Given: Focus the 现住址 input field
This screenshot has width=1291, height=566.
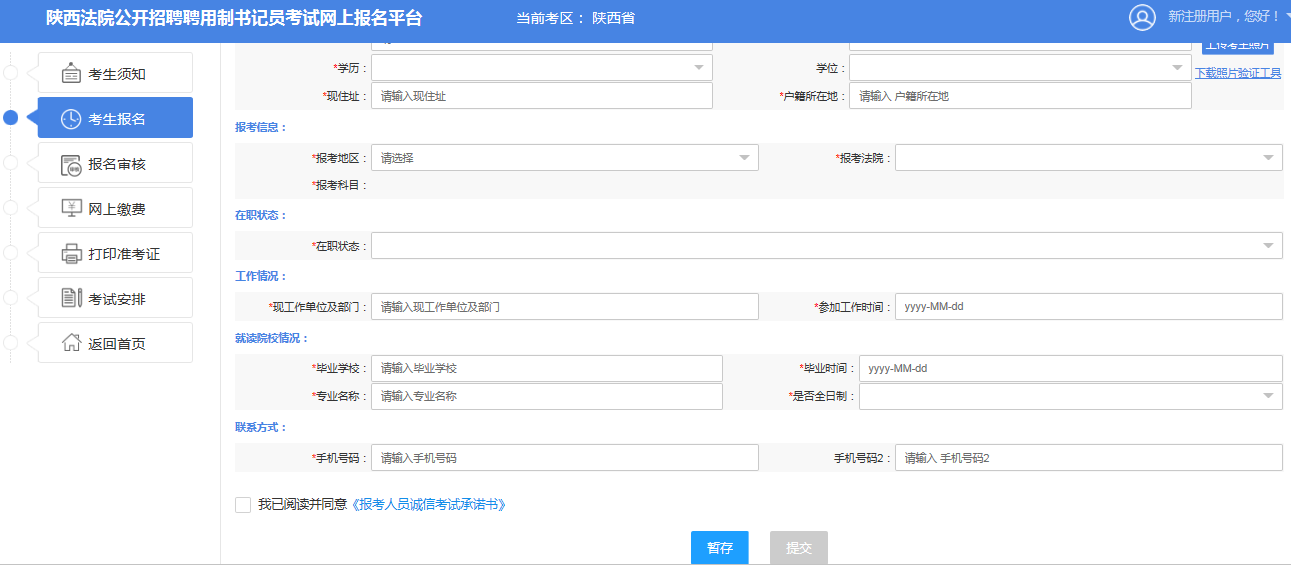Looking at the screenshot, I should 542,96.
